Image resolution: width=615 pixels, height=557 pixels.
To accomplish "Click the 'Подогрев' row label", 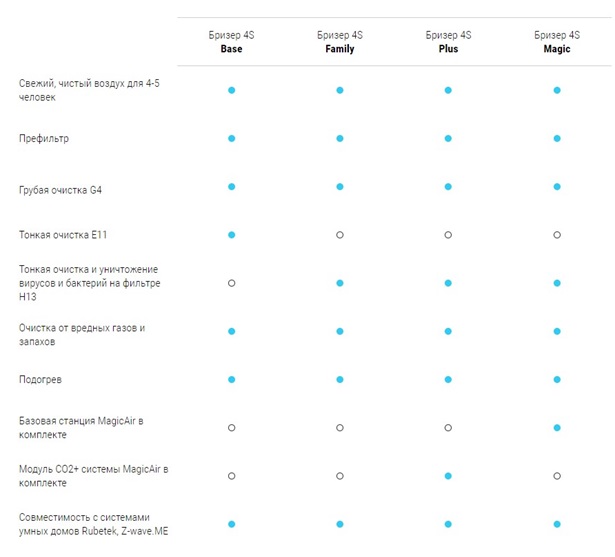I will pos(40,380).
